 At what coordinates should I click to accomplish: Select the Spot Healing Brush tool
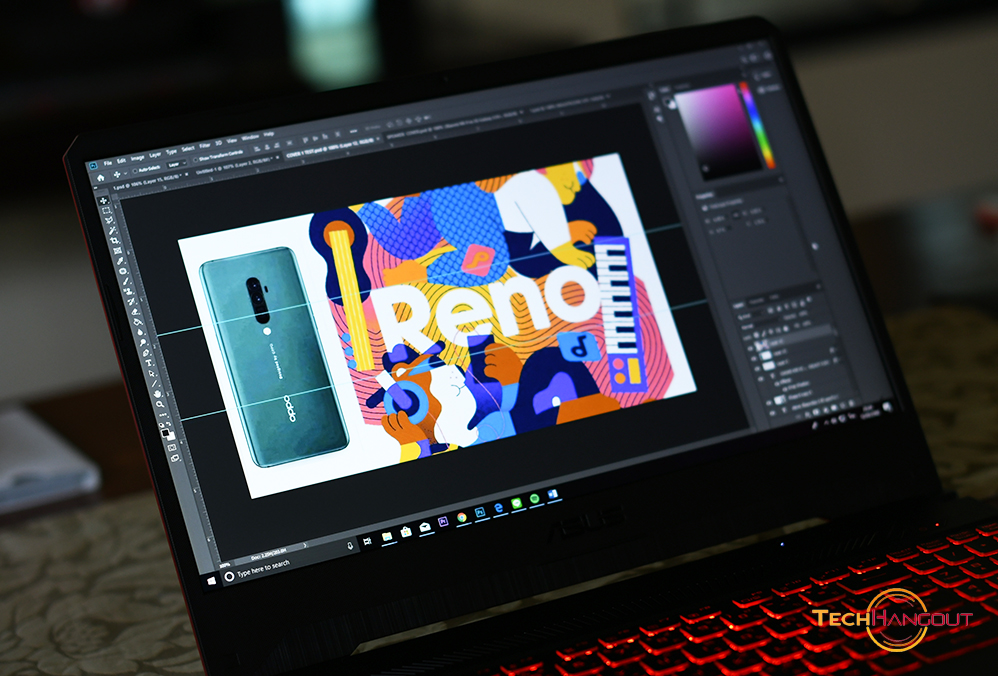pos(123,271)
